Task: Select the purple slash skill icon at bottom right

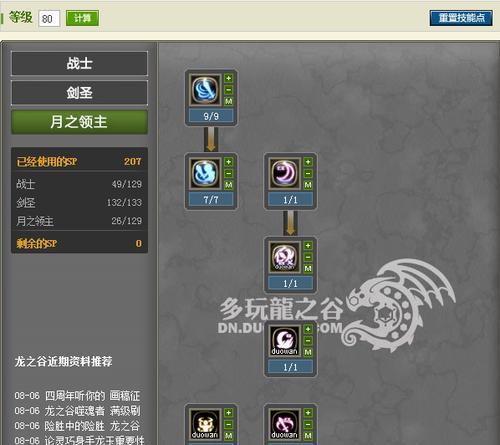Action: pyautogui.click(x=284, y=424)
